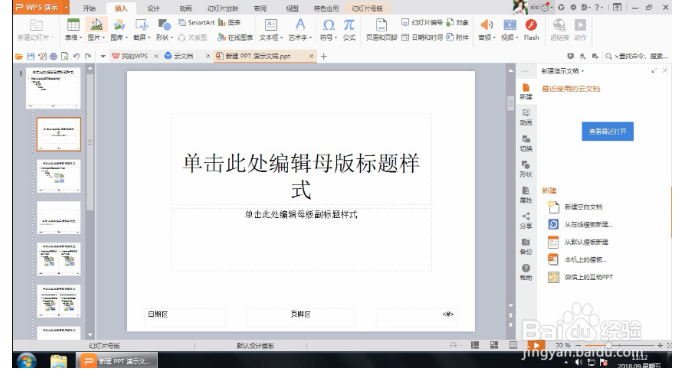Insert a 文本框 text box
Image resolution: width=680 pixels, height=375 pixels.
[x=271, y=25]
